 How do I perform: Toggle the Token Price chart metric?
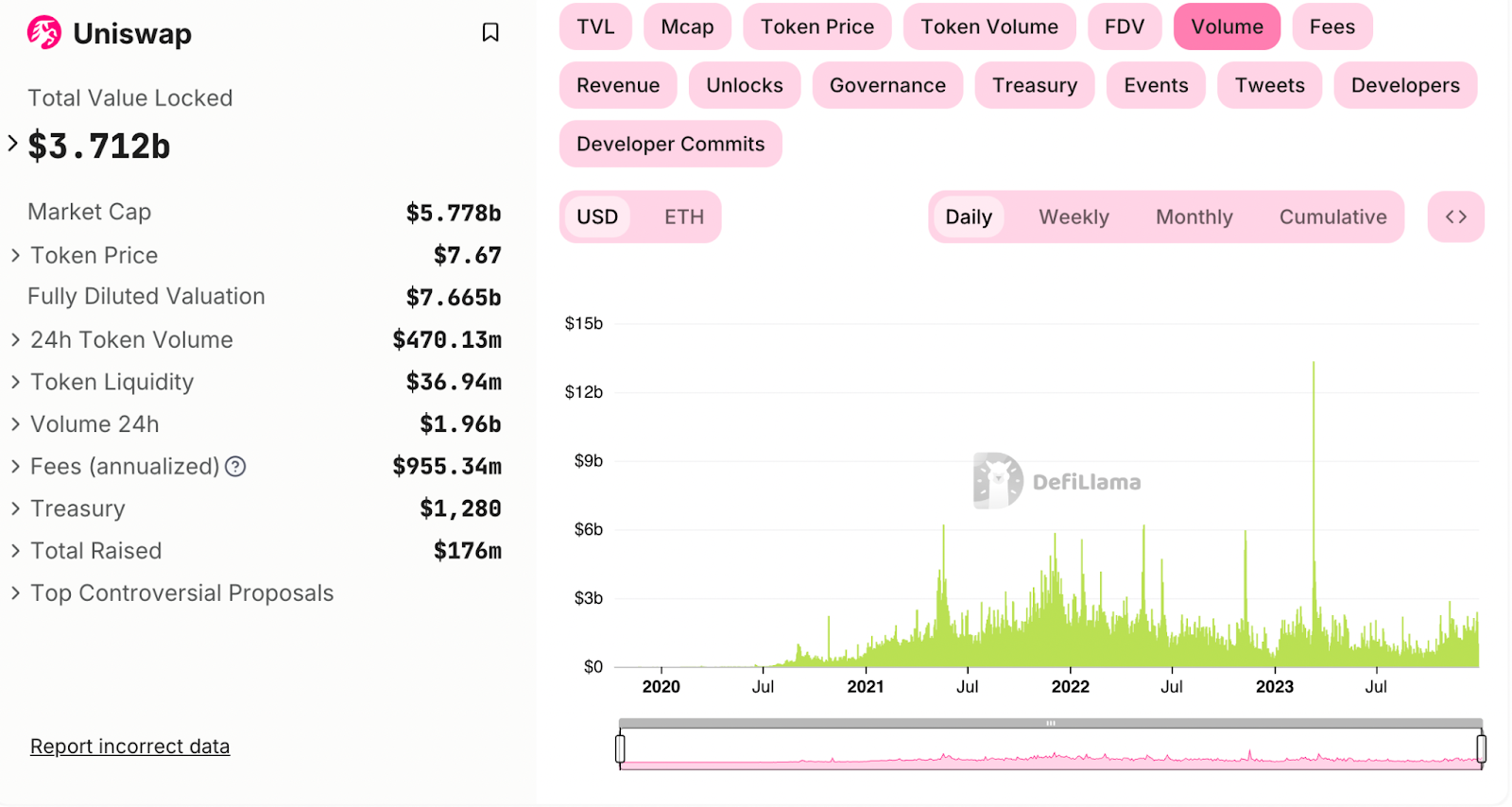817,26
